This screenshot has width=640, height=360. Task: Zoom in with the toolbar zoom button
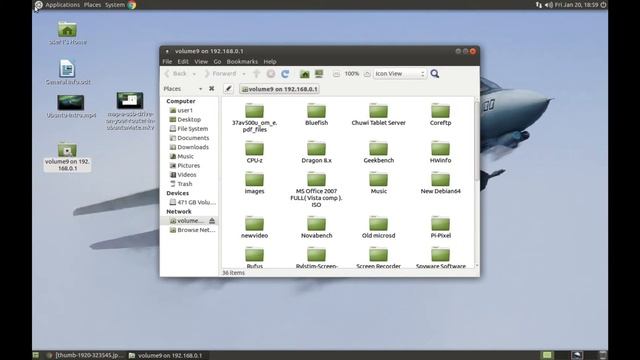coord(367,74)
